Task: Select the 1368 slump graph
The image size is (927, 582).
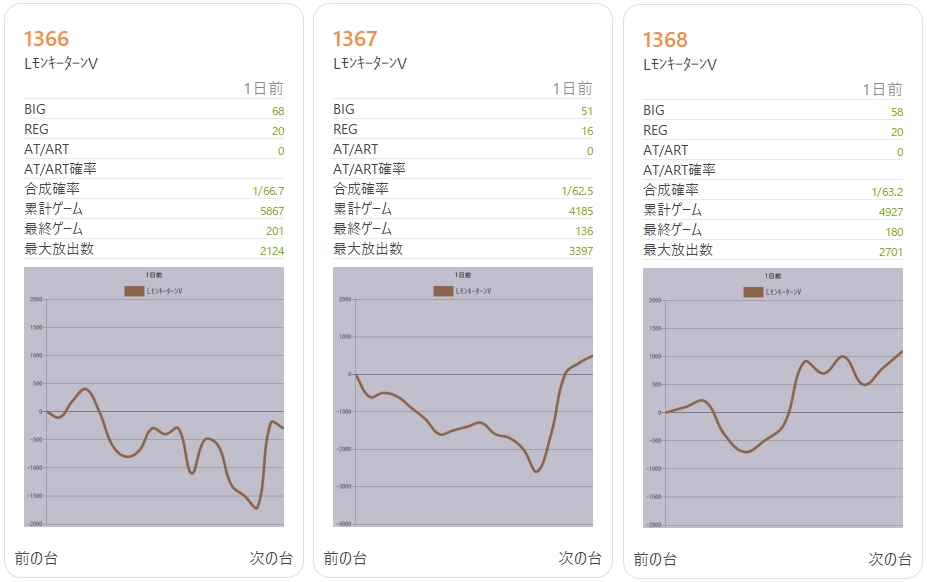Action: (773, 399)
